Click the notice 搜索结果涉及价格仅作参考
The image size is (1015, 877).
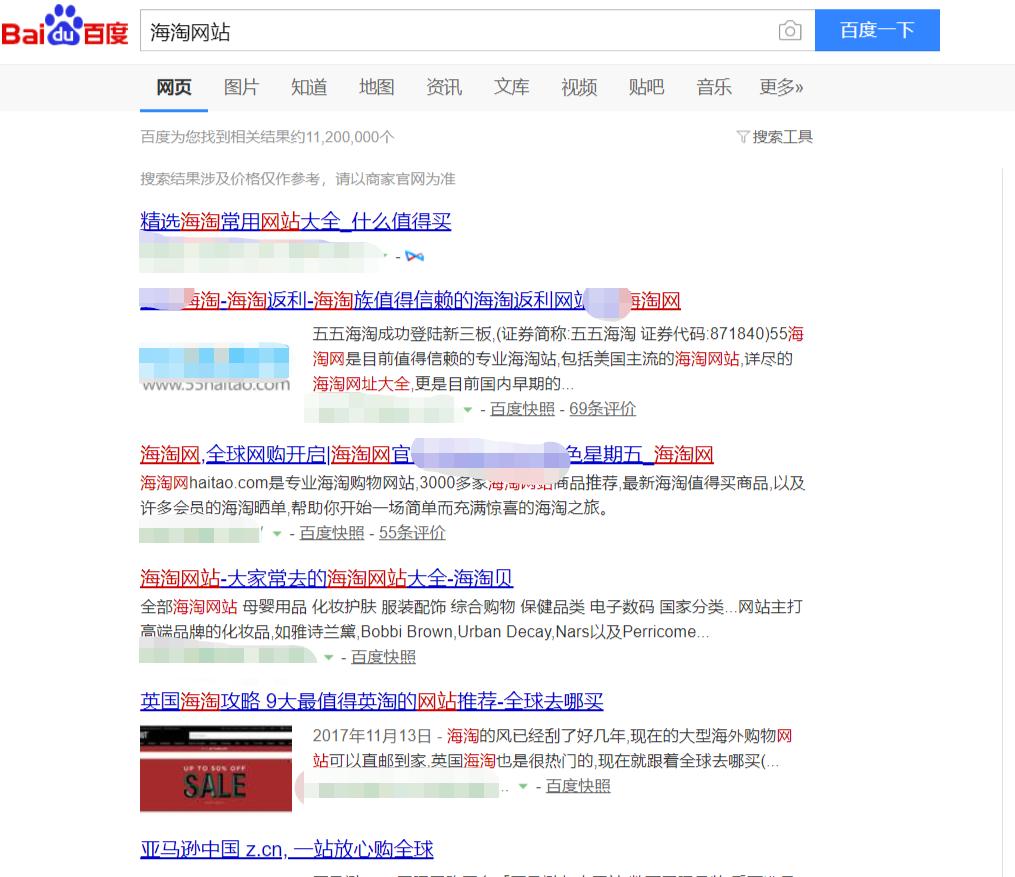298,179
